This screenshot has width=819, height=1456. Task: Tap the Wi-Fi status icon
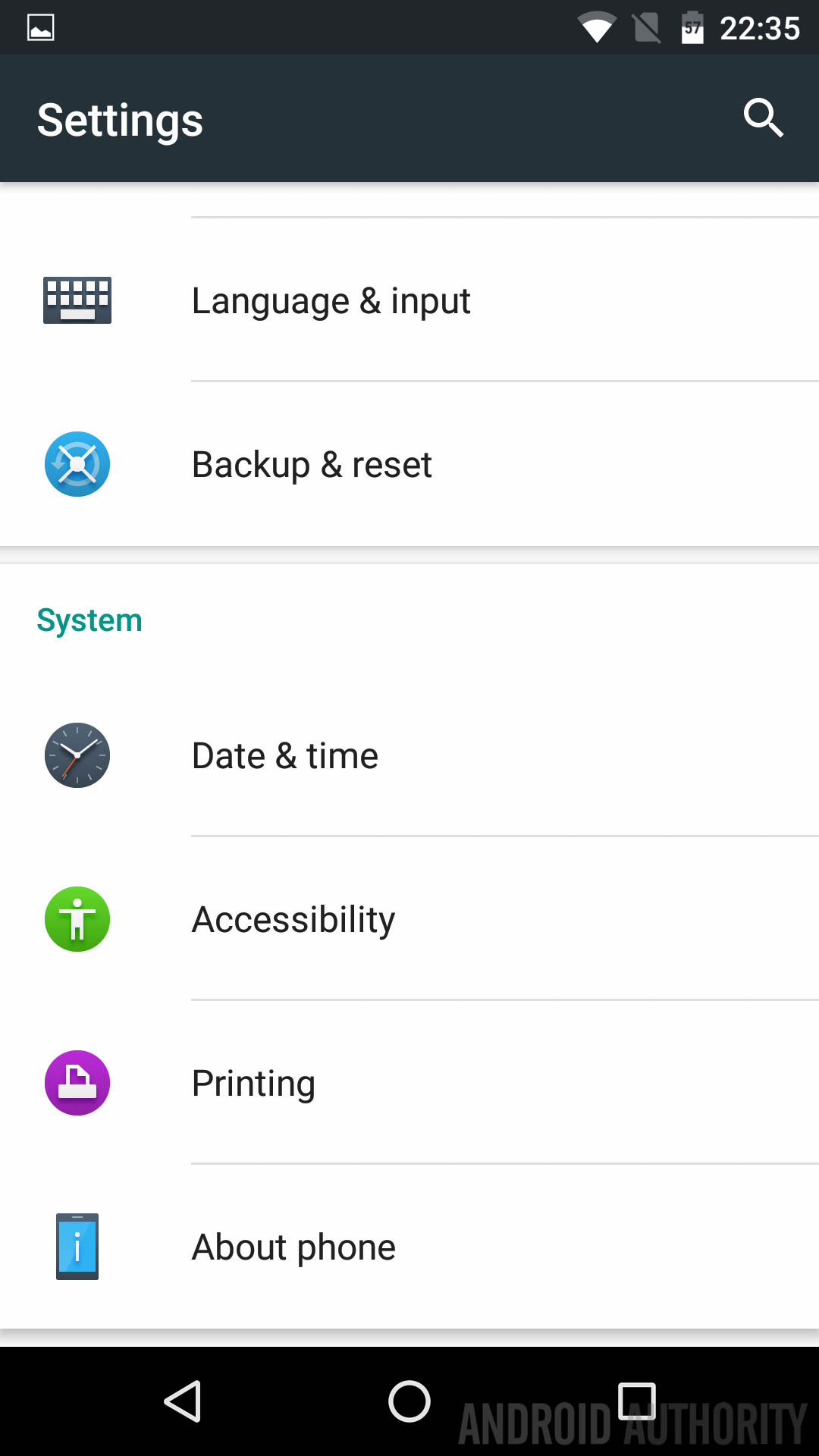pyautogui.click(x=596, y=29)
